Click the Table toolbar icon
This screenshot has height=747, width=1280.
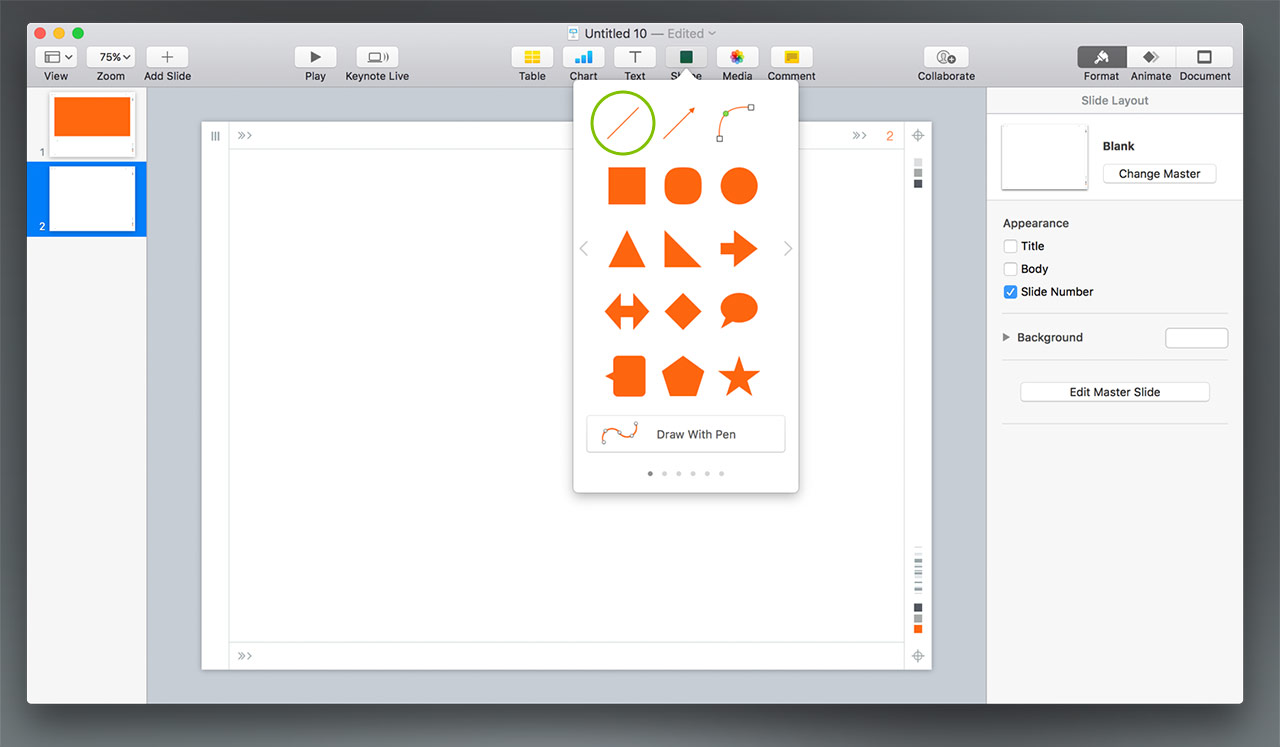532,58
